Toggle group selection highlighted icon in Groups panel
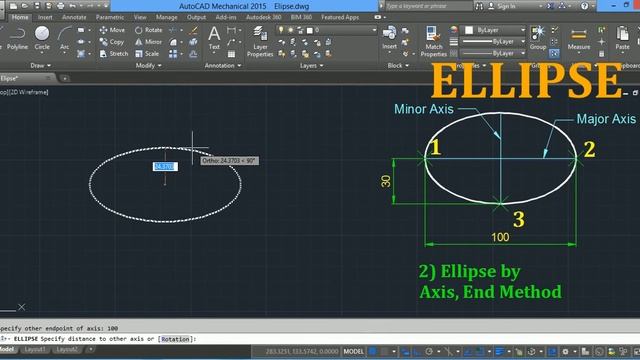 click(x=554, y=53)
